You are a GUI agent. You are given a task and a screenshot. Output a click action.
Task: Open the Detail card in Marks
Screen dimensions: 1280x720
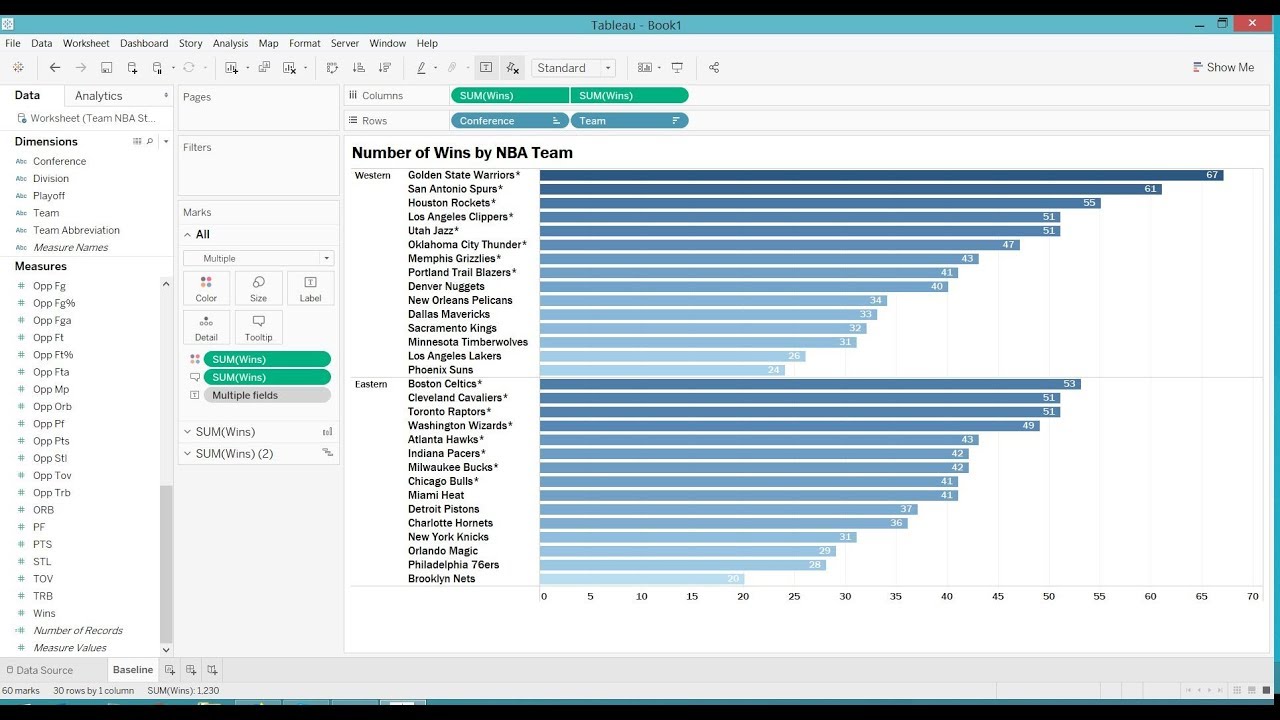pos(206,327)
